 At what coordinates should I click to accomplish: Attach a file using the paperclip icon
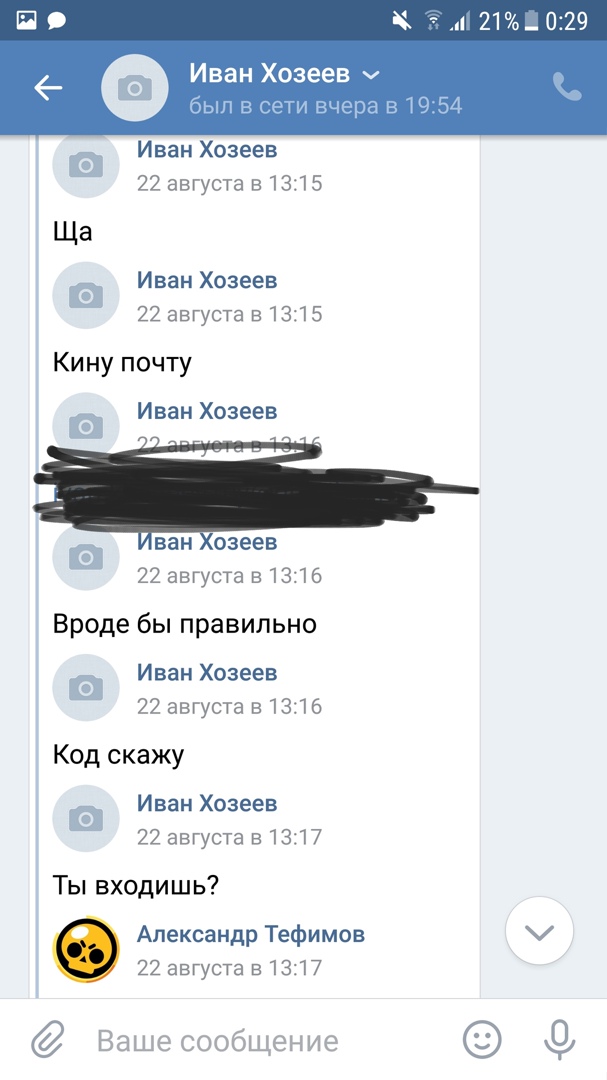(48, 1039)
